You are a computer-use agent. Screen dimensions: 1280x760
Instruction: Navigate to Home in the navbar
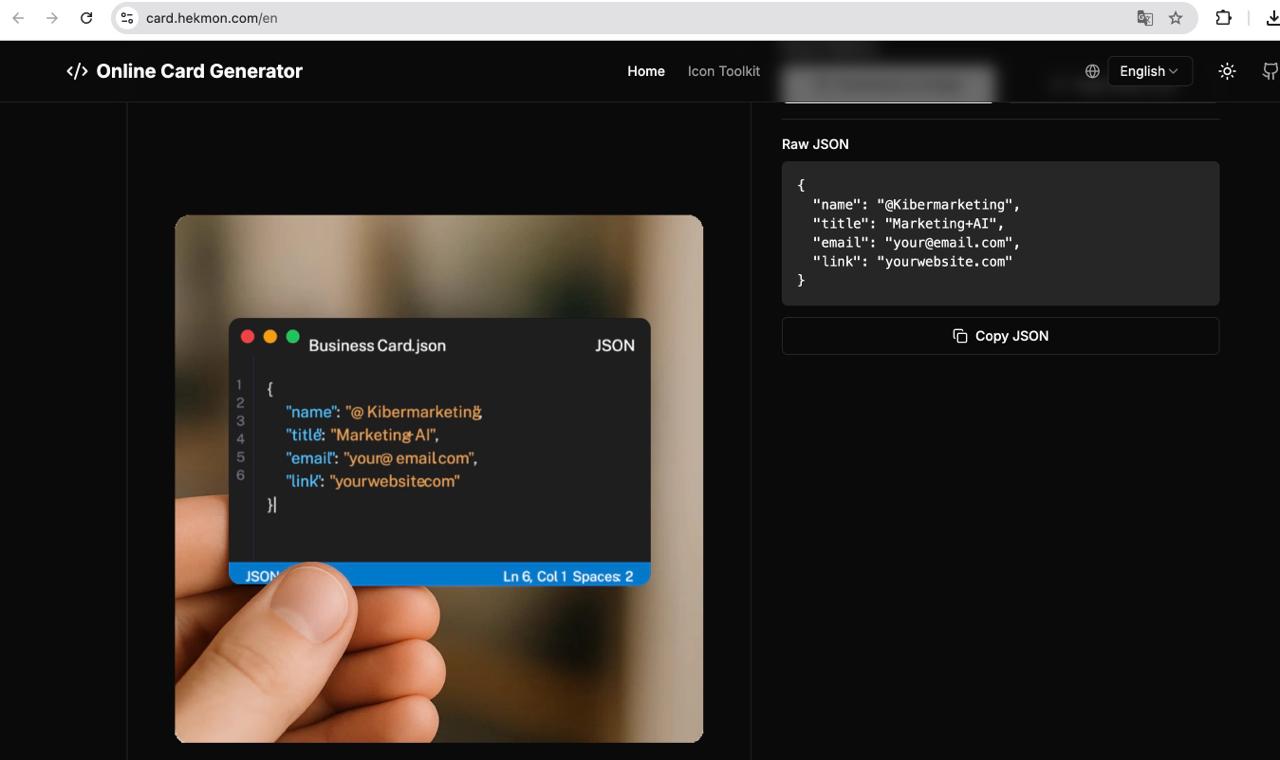pyautogui.click(x=646, y=71)
